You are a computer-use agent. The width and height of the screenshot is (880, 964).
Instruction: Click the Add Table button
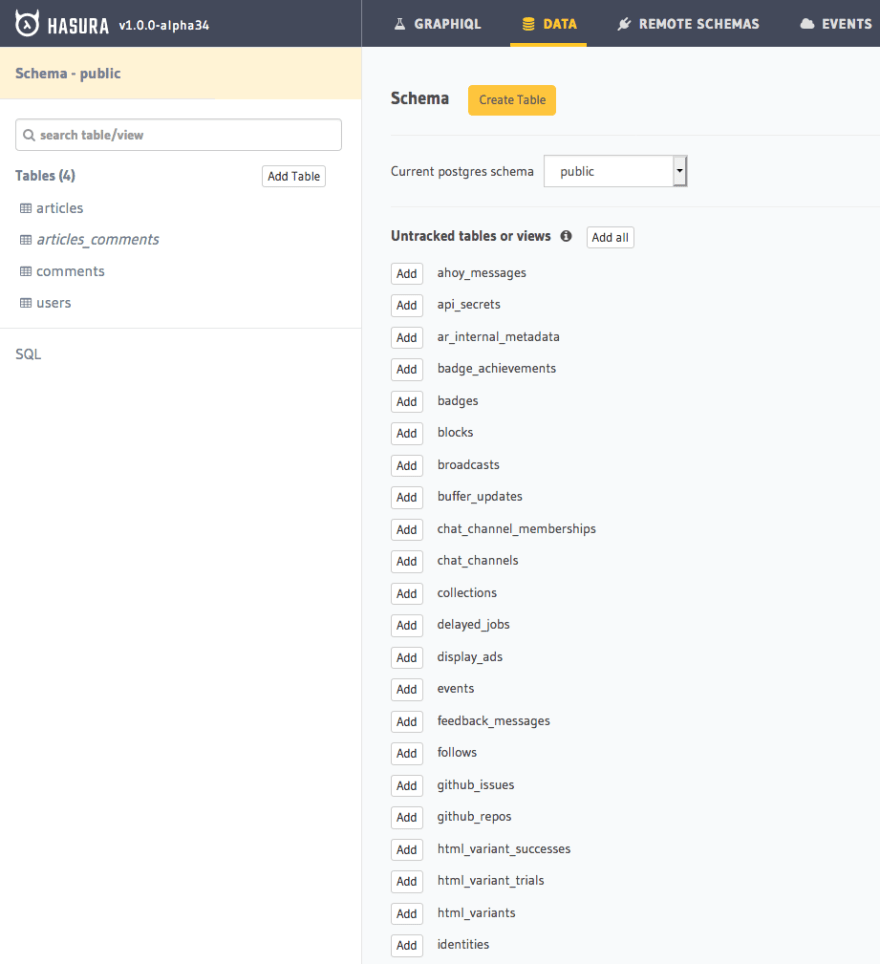[294, 176]
